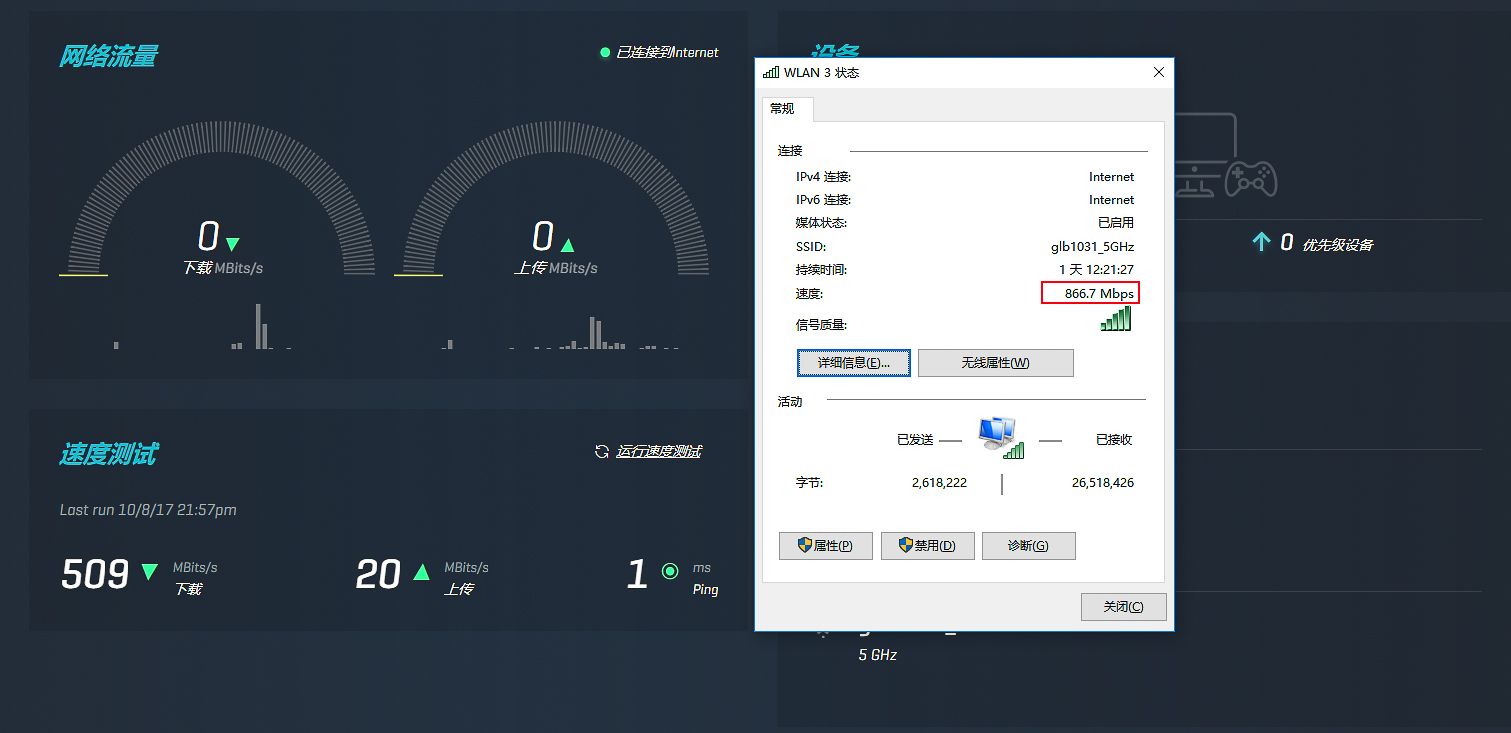Click the 1 ms ping result
This screenshot has width=1511, height=733.
(x=637, y=574)
